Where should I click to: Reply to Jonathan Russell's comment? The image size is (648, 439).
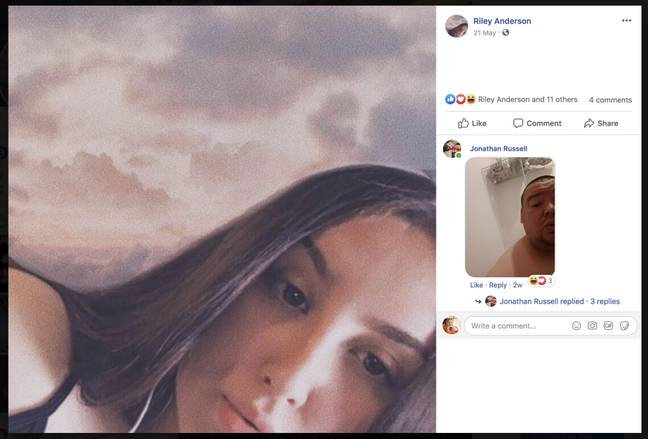[x=498, y=285]
